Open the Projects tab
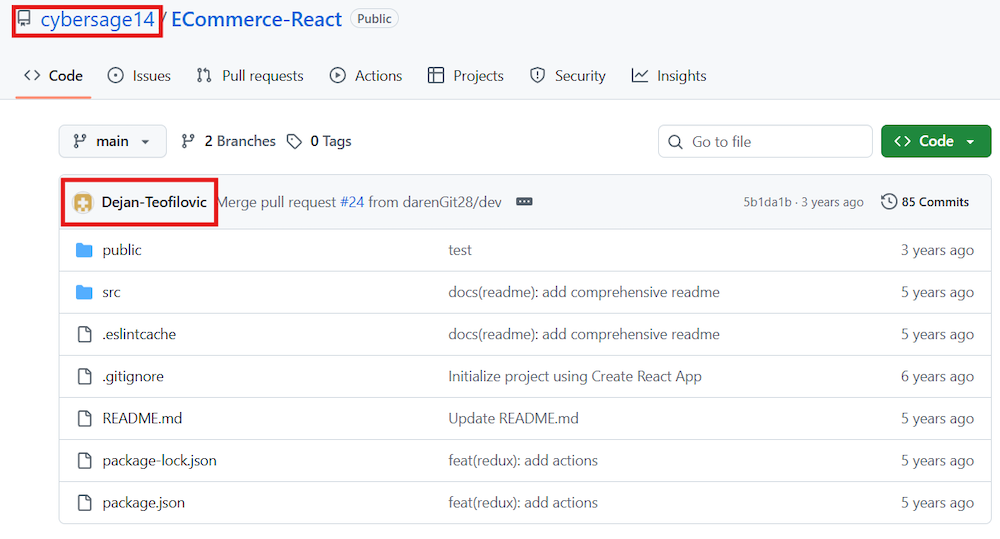The image size is (1000, 539). click(x=466, y=76)
